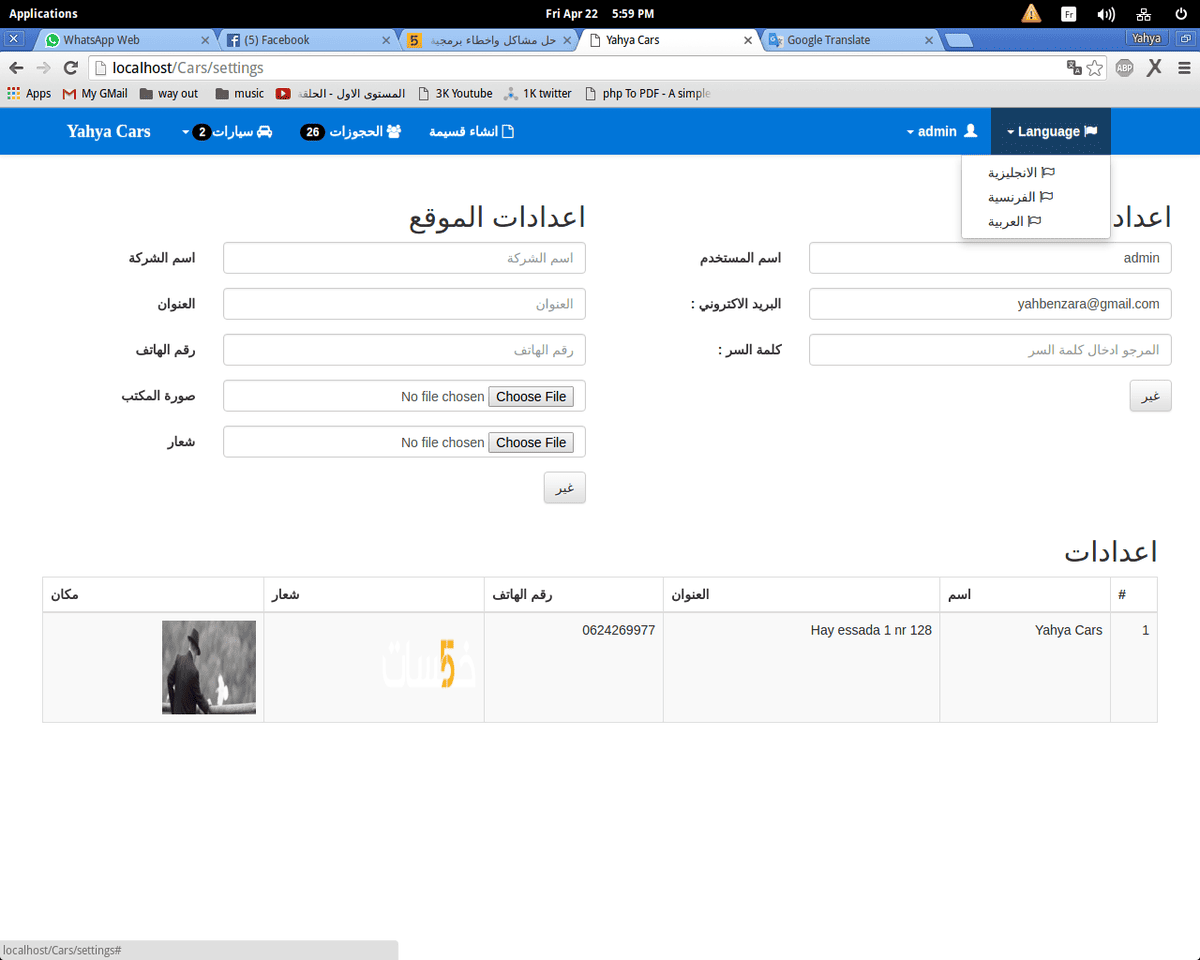Click the address bar URL
Screen dimensions: 1200x960
point(188,68)
